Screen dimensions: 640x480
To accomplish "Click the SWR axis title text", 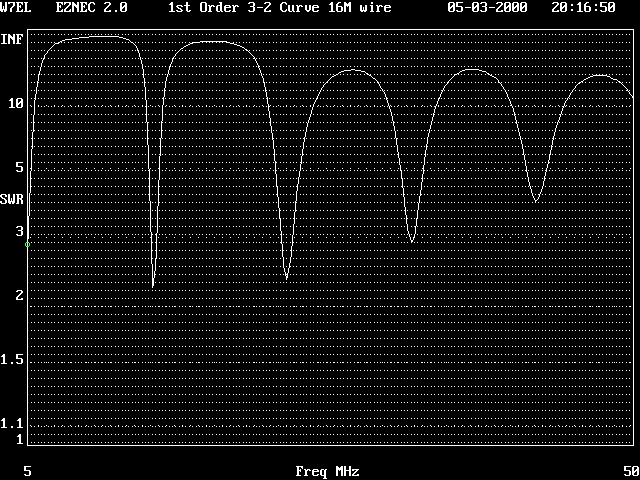I will pos(12,200).
